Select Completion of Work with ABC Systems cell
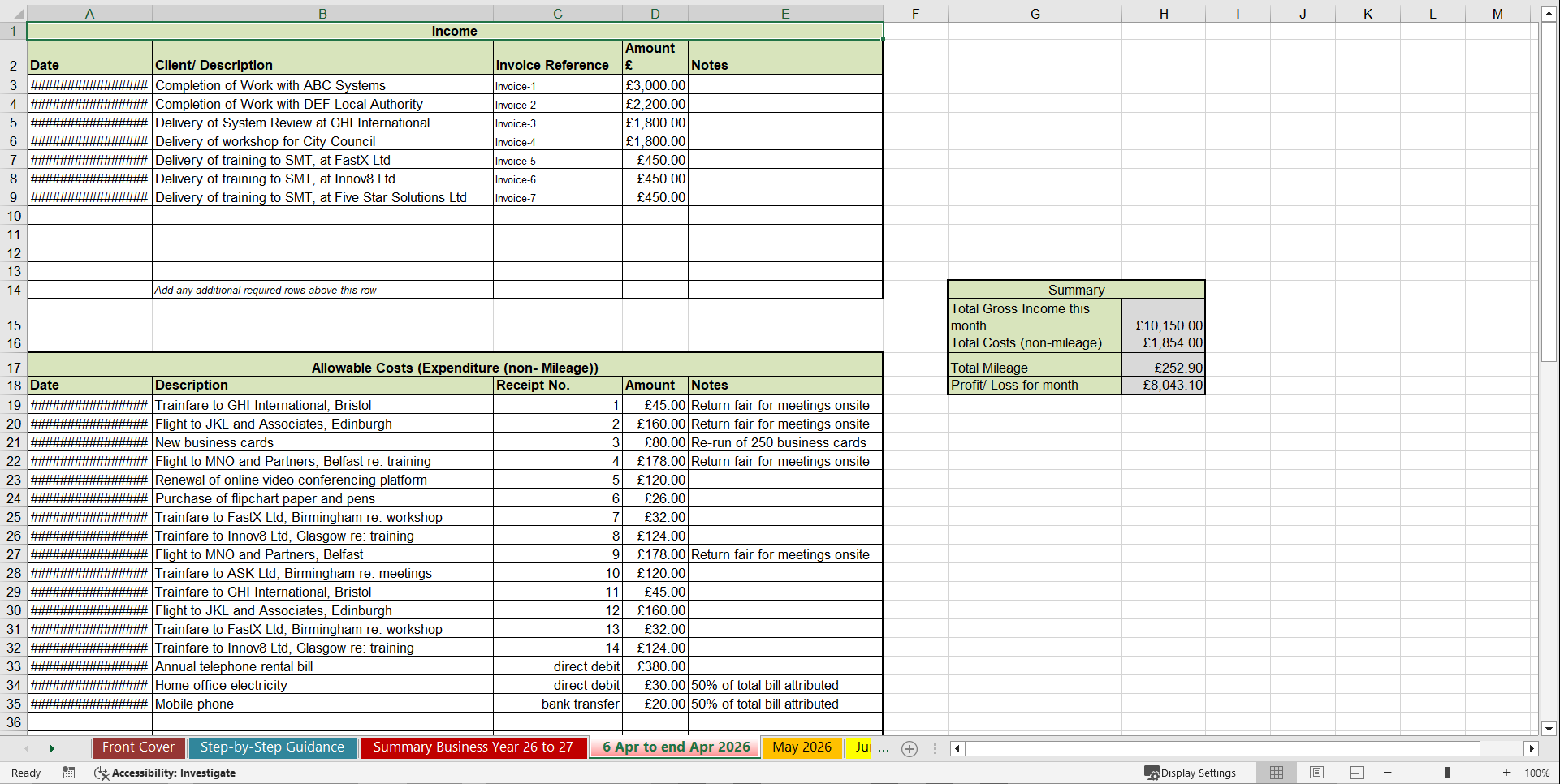 (x=322, y=85)
